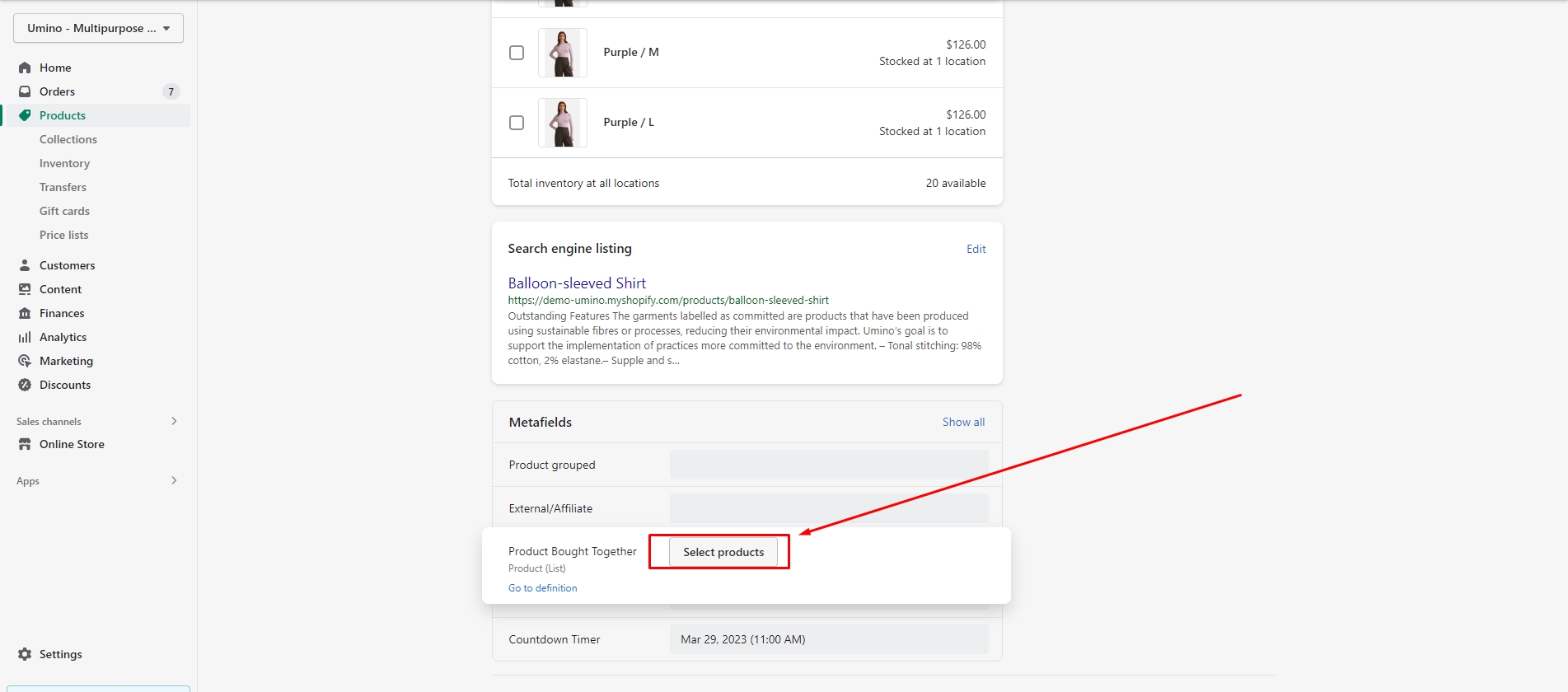Viewport: 1568px width, 692px height.
Task: Go to Collections in the sidebar
Action: [68, 139]
